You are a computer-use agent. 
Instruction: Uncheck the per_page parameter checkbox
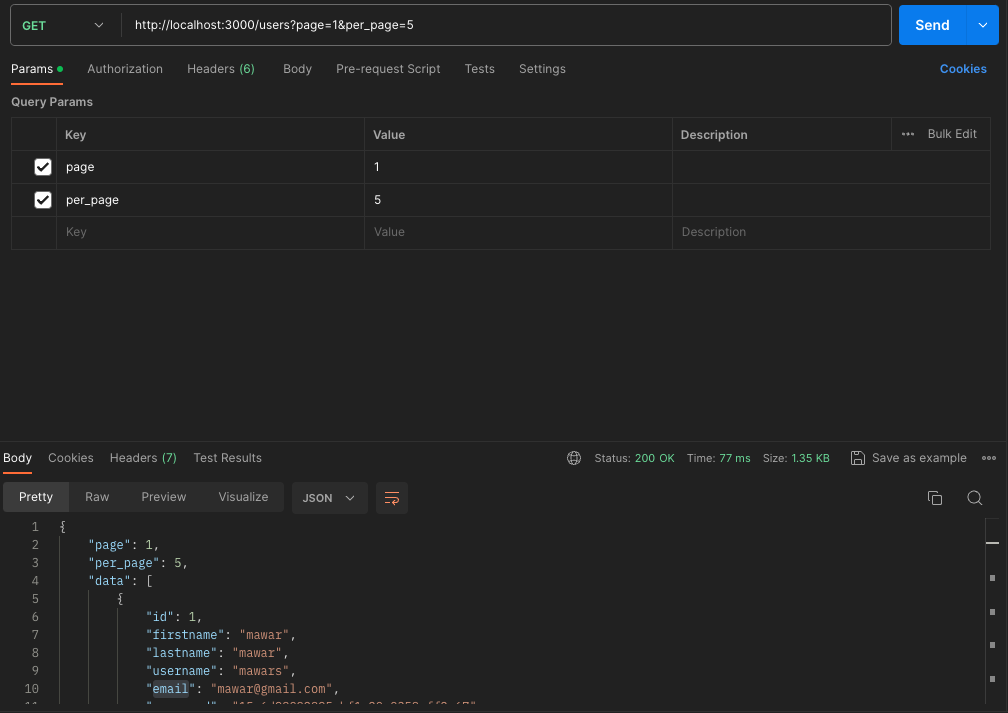pos(43,200)
